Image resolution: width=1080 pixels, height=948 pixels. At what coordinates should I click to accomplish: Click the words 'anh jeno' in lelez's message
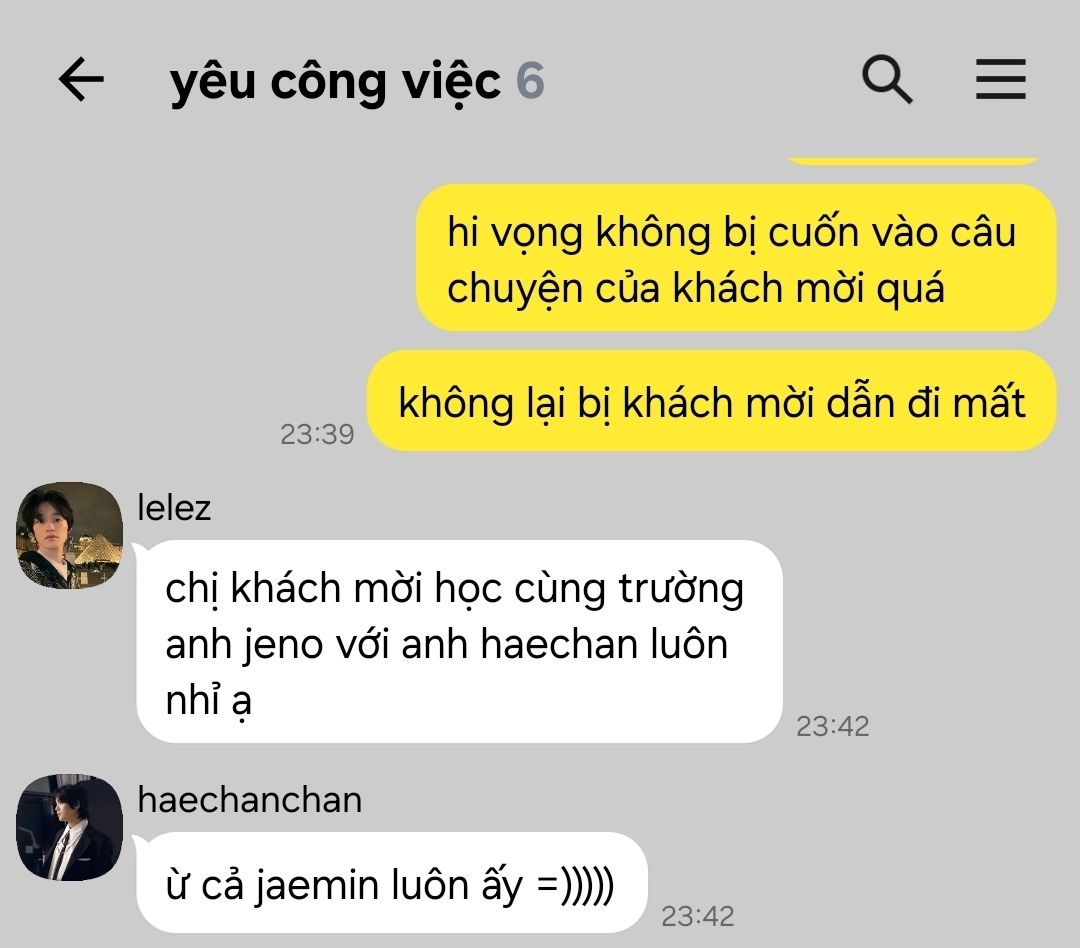245,646
